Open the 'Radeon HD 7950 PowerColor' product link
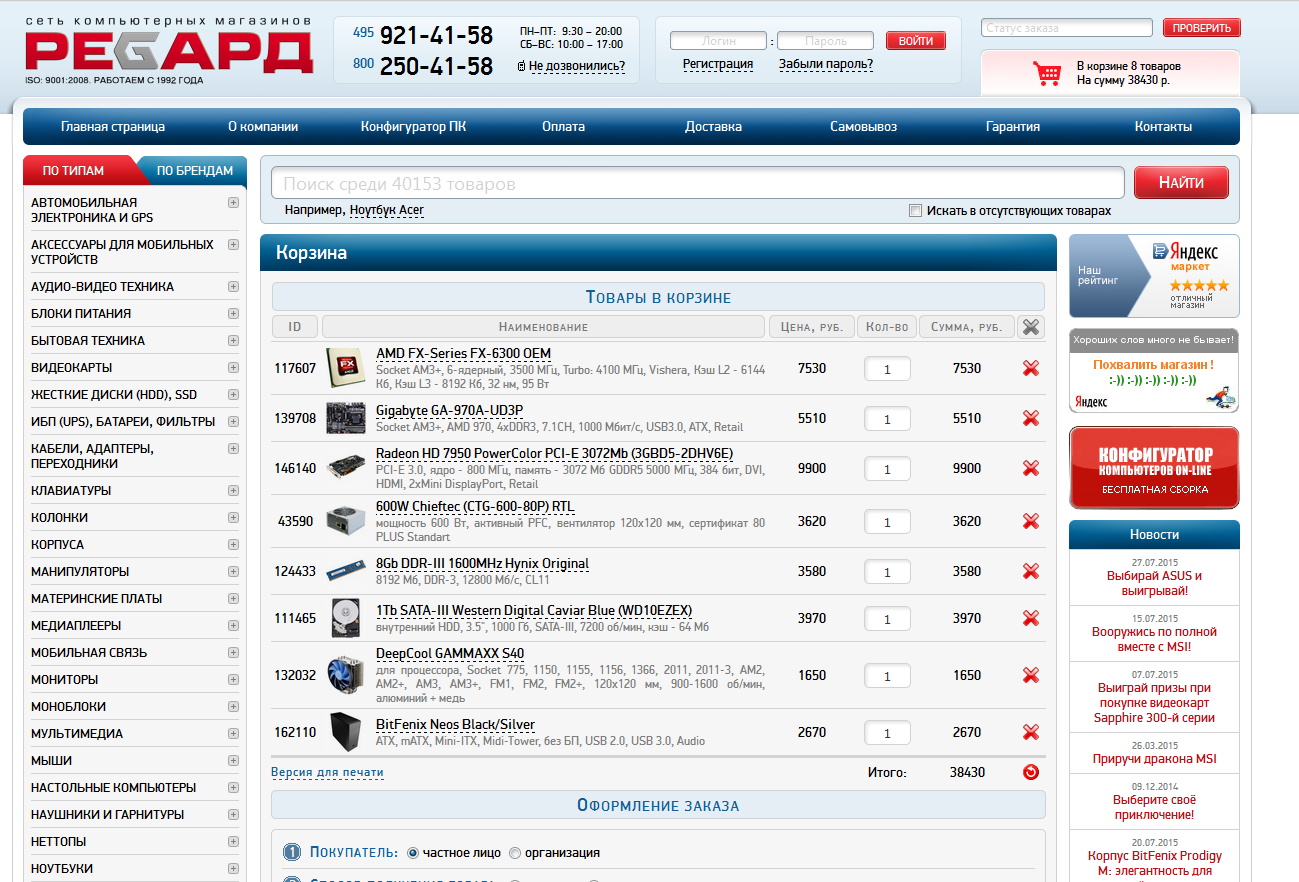Screen dimensions: 1299x882 pyautogui.click(x=554, y=453)
